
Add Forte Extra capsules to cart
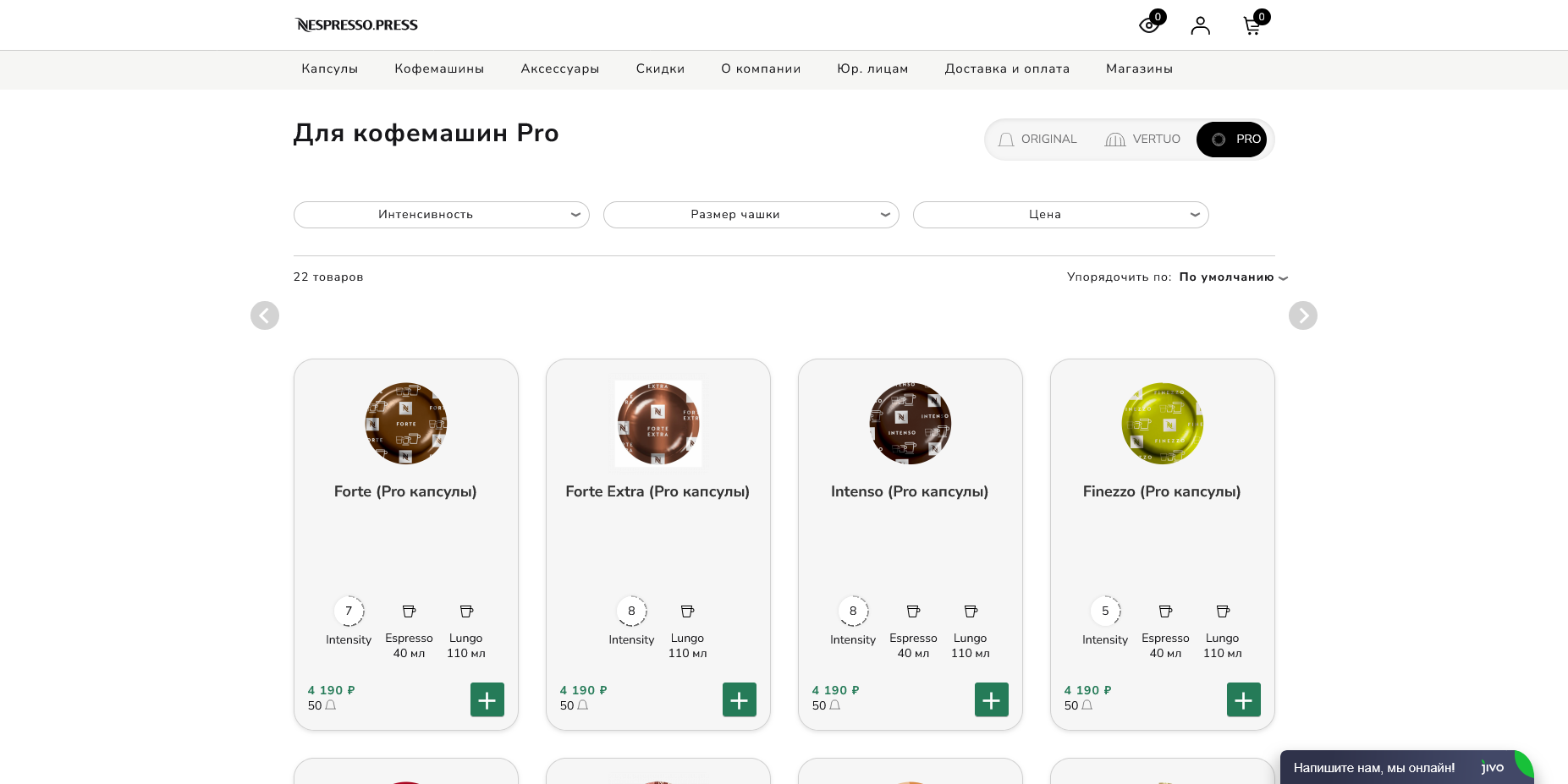pyautogui.click(x=740, y=699)
